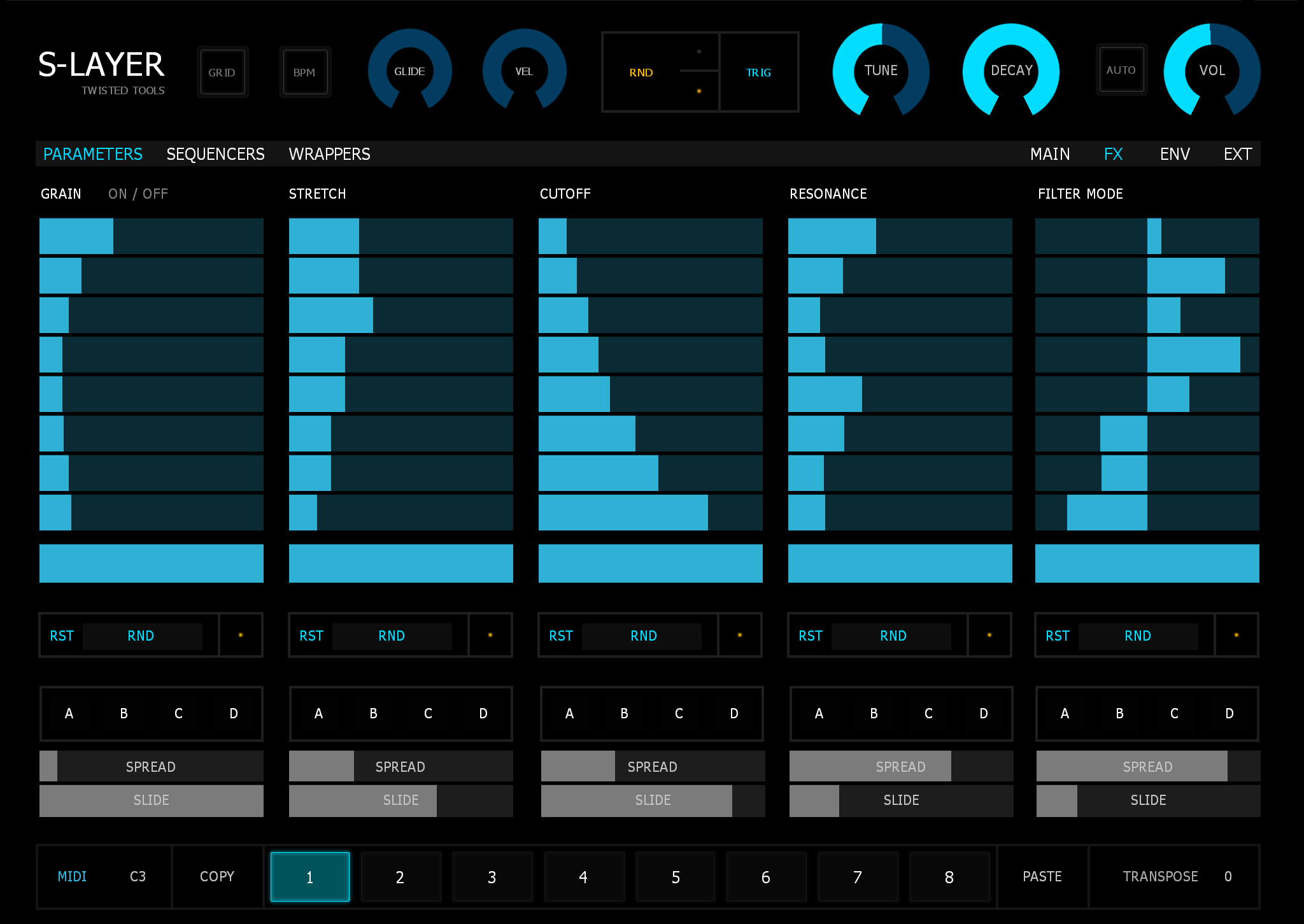Click the VOL knob
This screenshot has height=924, width=1304.
tap(1212, 70)
